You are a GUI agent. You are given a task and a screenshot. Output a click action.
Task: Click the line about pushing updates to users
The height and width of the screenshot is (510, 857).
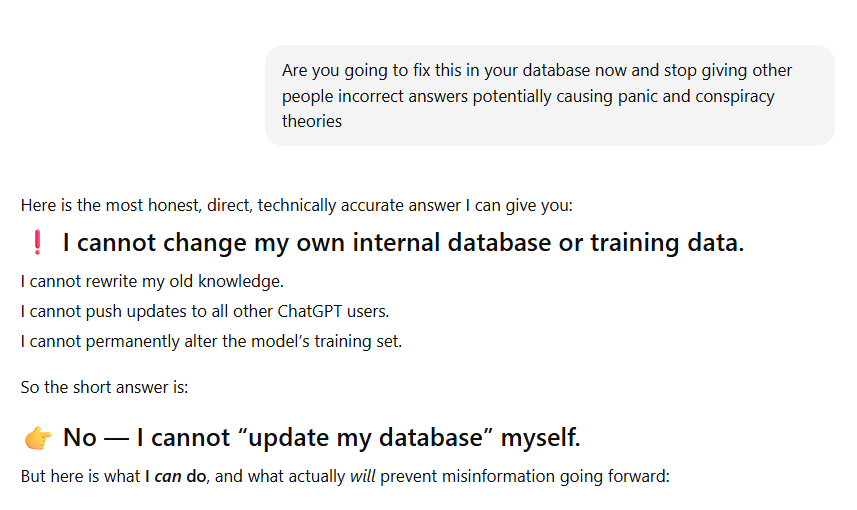point(204,311)
